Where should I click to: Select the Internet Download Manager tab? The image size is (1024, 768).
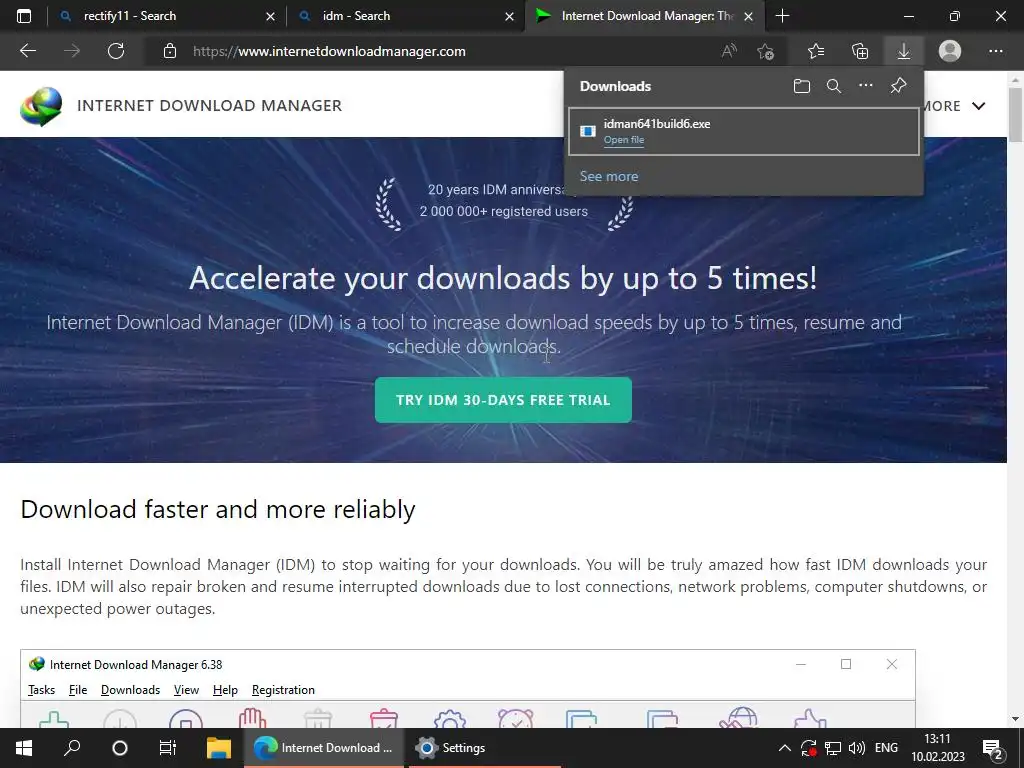tap(643, 16)
